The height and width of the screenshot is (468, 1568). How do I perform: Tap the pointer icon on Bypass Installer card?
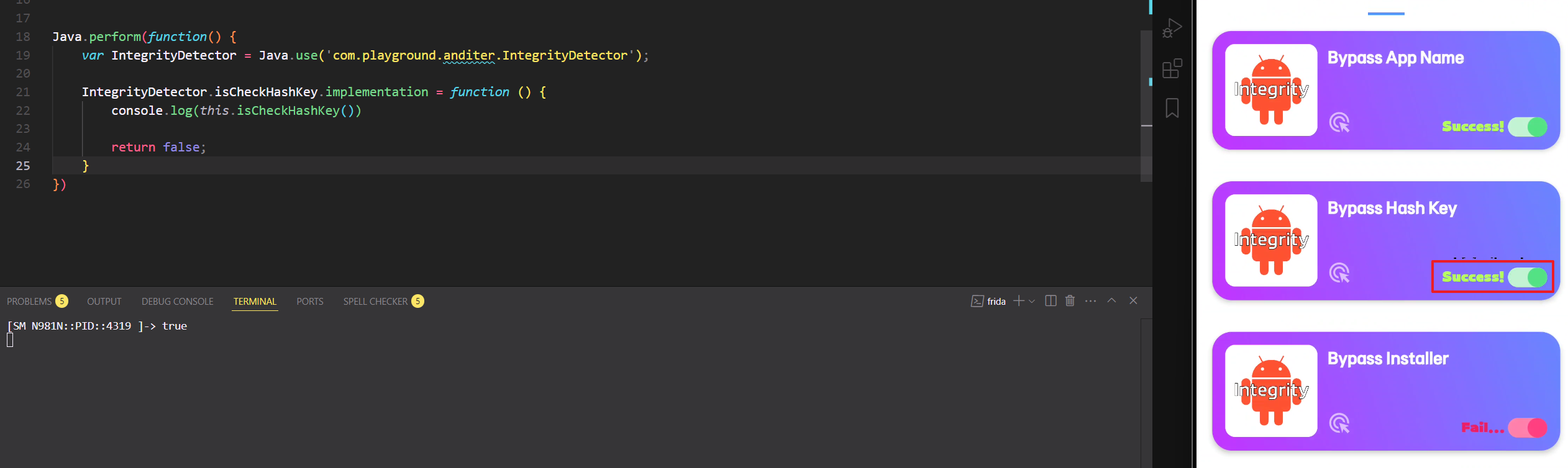click(1339, 423)
